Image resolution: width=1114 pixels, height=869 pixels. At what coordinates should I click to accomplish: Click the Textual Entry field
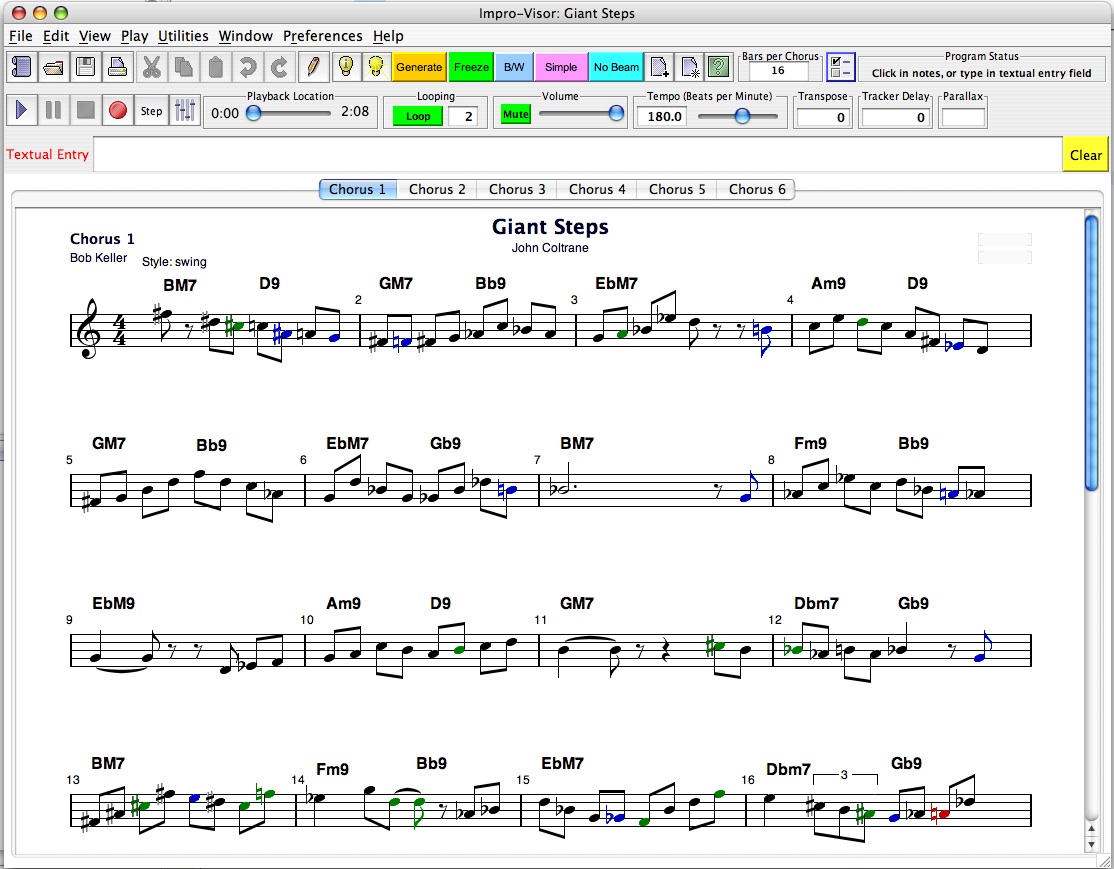[x=578, y=155]
